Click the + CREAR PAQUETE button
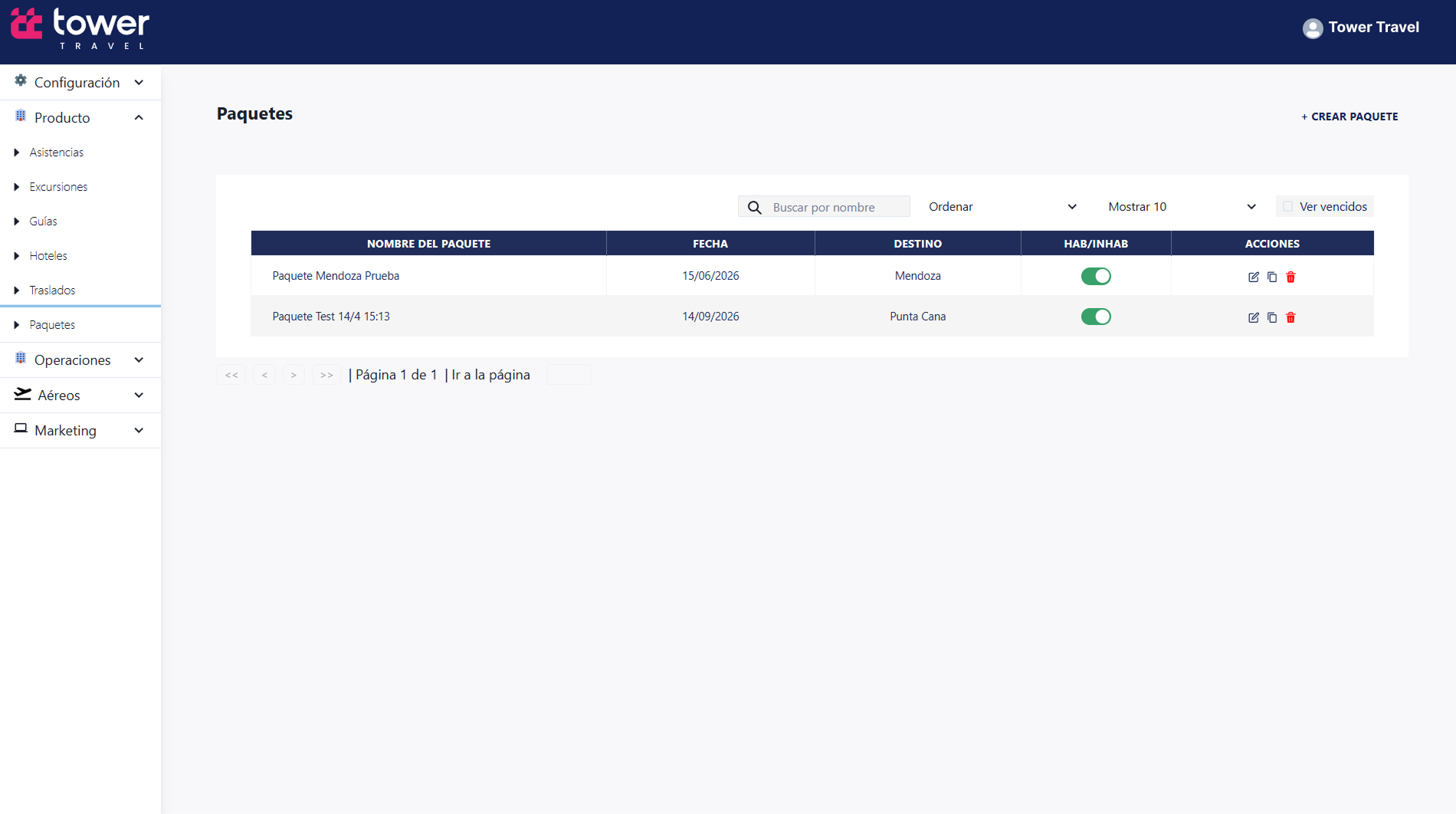Viewport: 1456px width, 814px height. coord(1349,117)
